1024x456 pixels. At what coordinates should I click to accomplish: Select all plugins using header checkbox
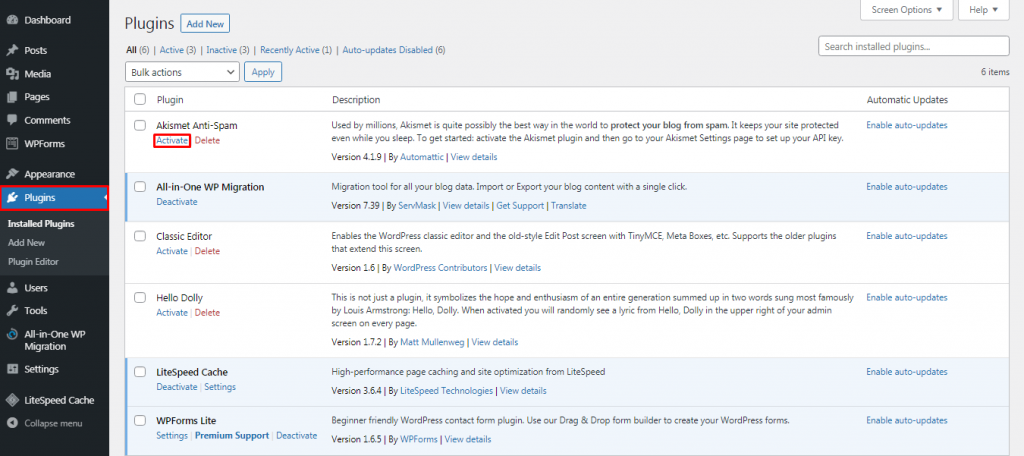pos(140,100)
